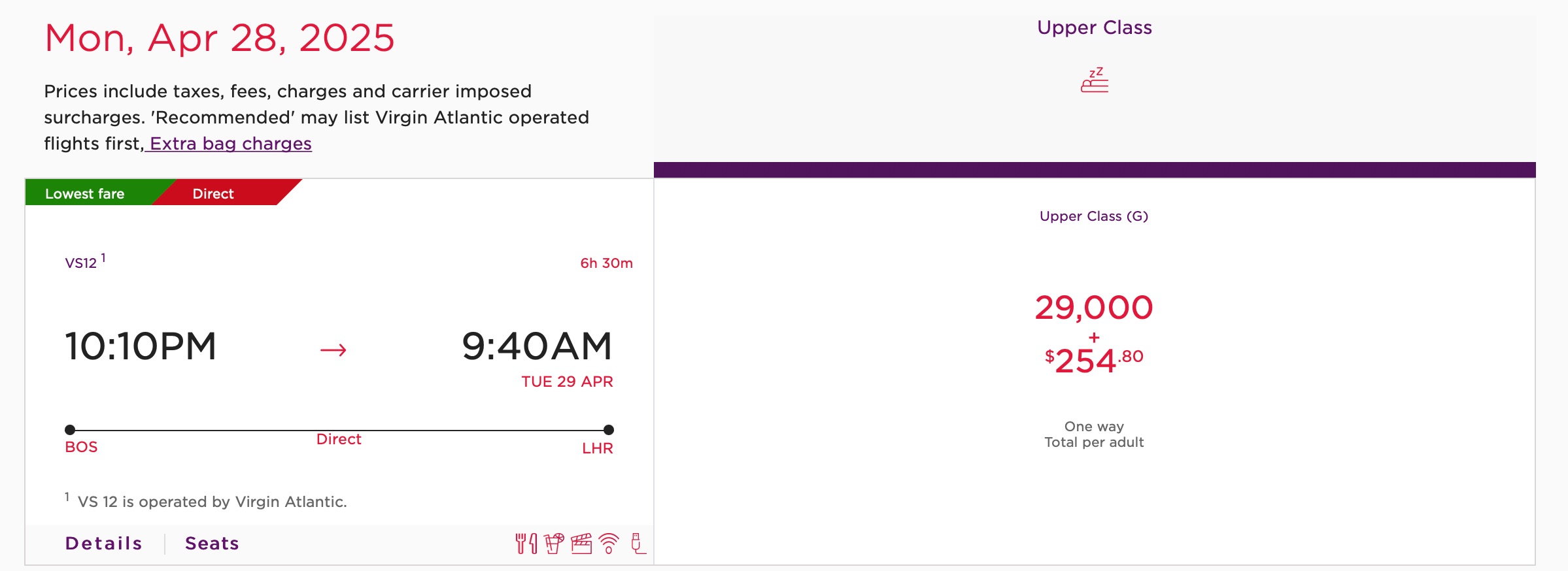Click the WiFi availability icon
Image resolution: width=1568 pixels, height=571 pixels.
tap(609, 543)
